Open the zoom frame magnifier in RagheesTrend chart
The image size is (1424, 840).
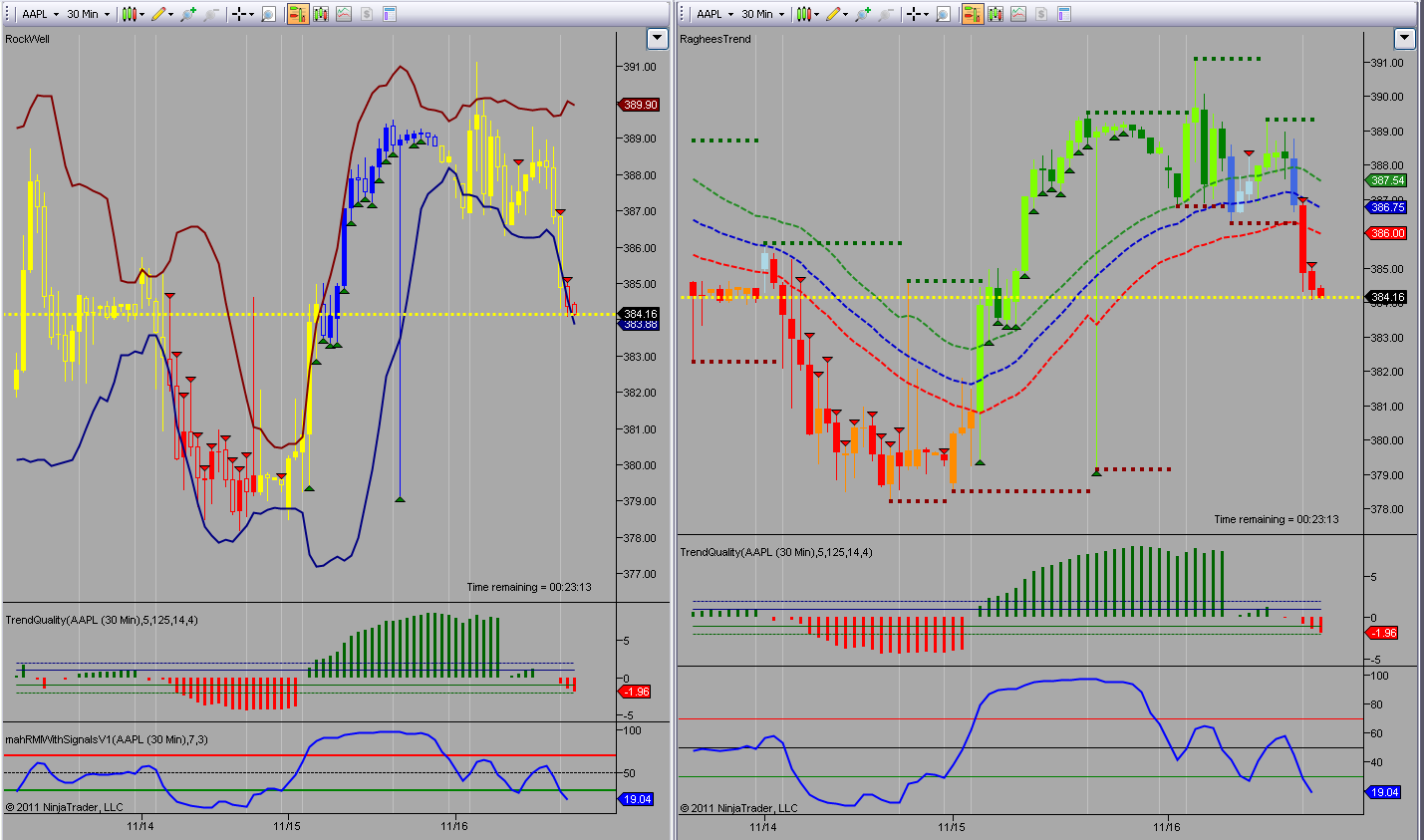(x=944, y=14)
